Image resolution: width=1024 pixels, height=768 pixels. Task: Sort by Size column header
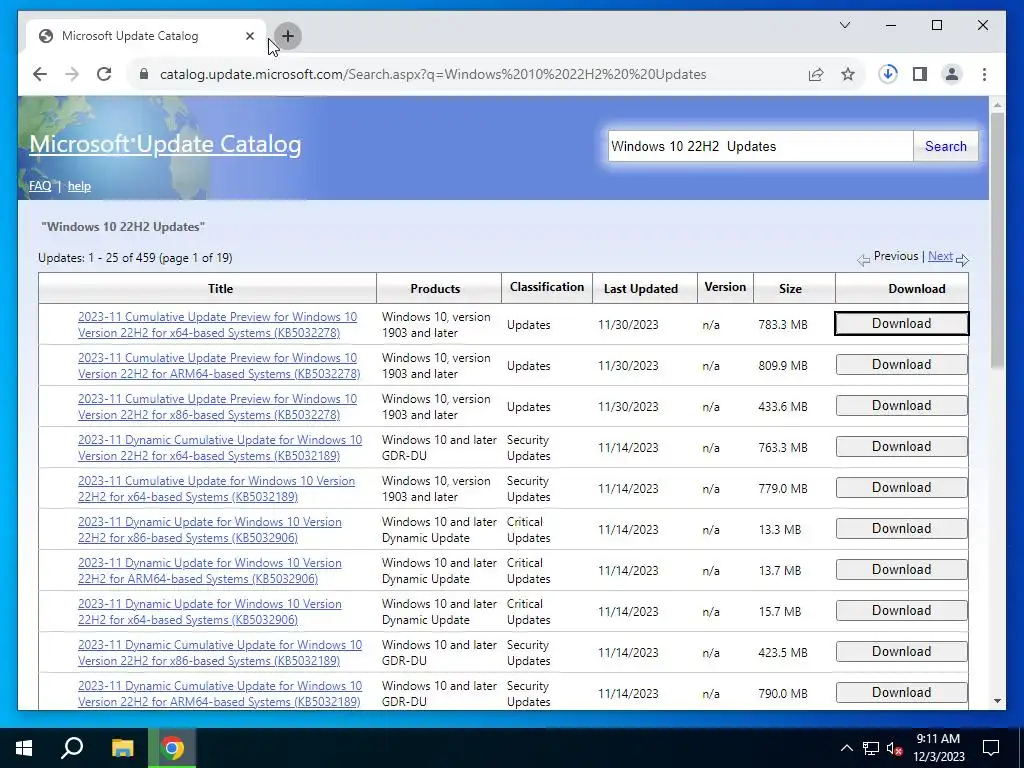tap(790, 289)
